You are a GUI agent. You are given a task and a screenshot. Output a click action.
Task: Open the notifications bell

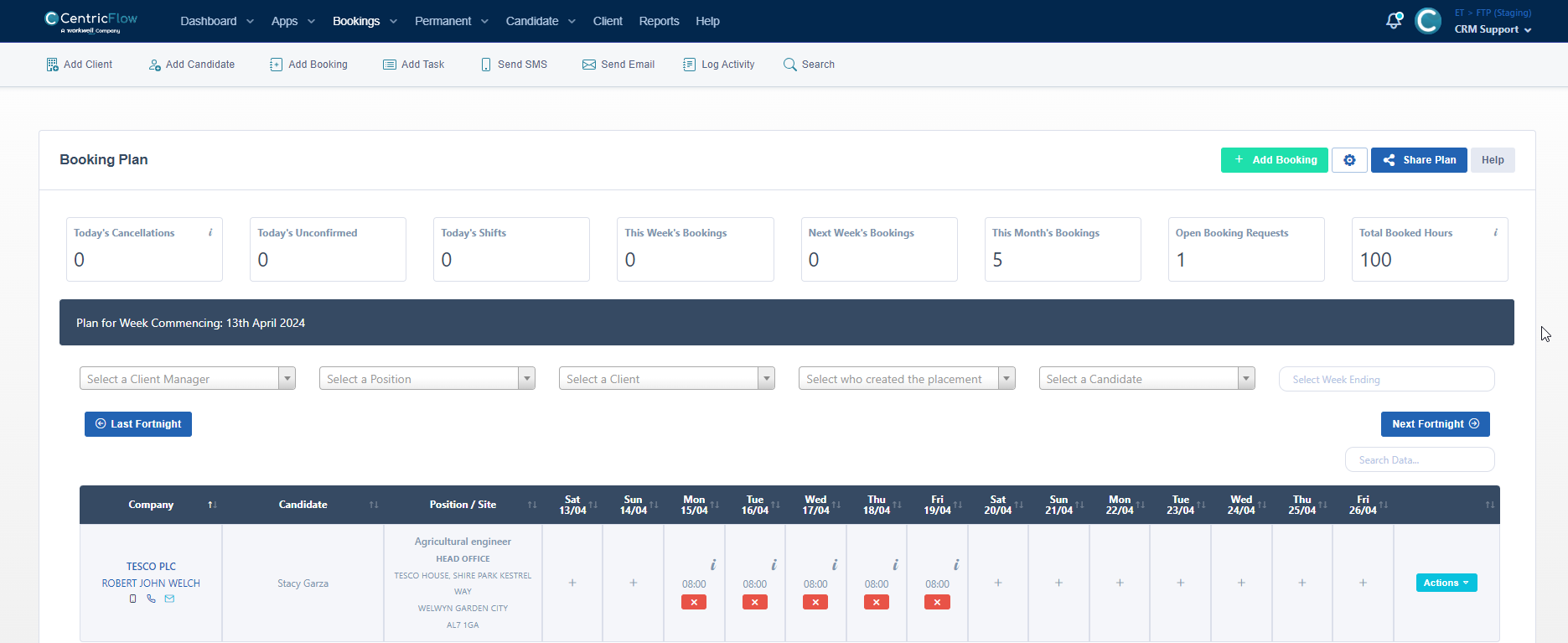click(x=1394, y=21)
